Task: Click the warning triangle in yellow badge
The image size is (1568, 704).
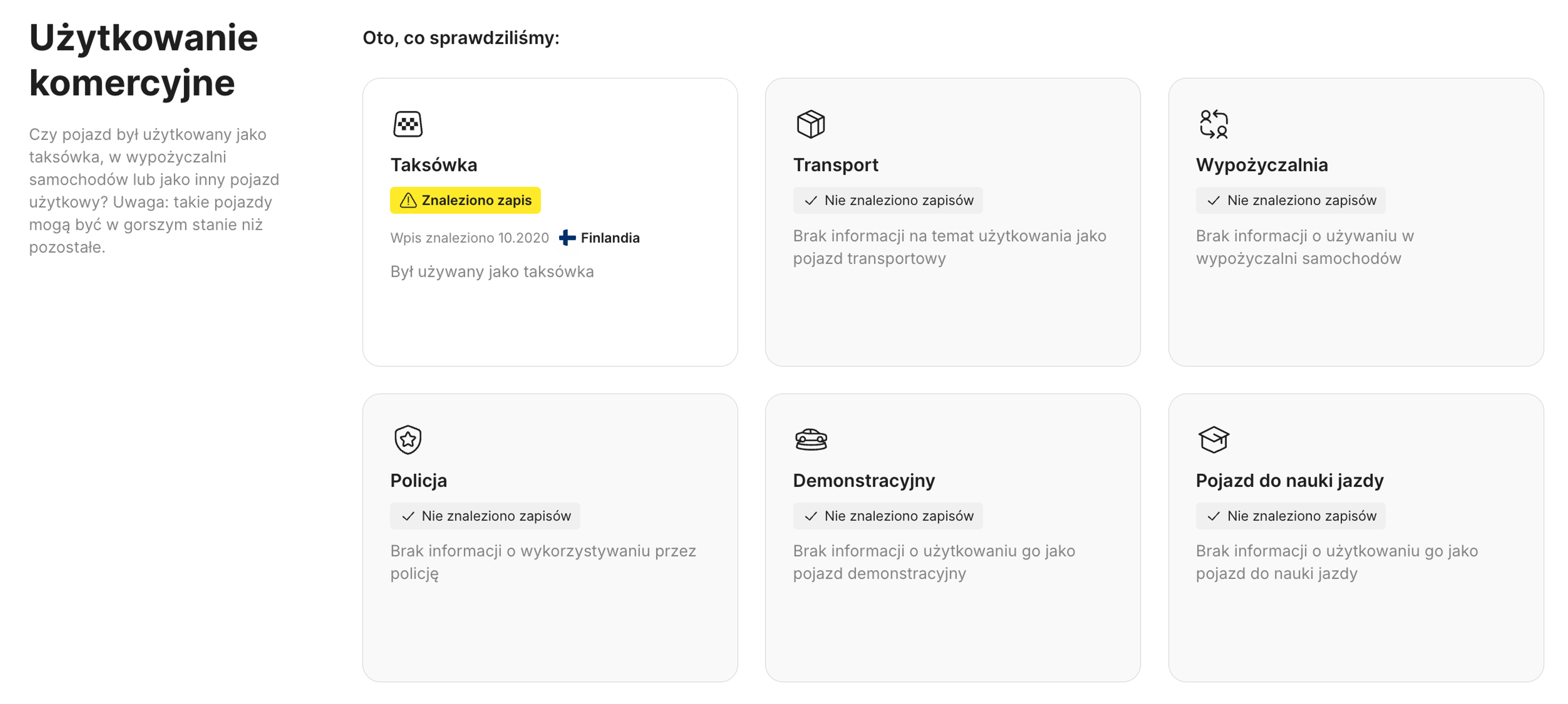Action: [408, 200]
